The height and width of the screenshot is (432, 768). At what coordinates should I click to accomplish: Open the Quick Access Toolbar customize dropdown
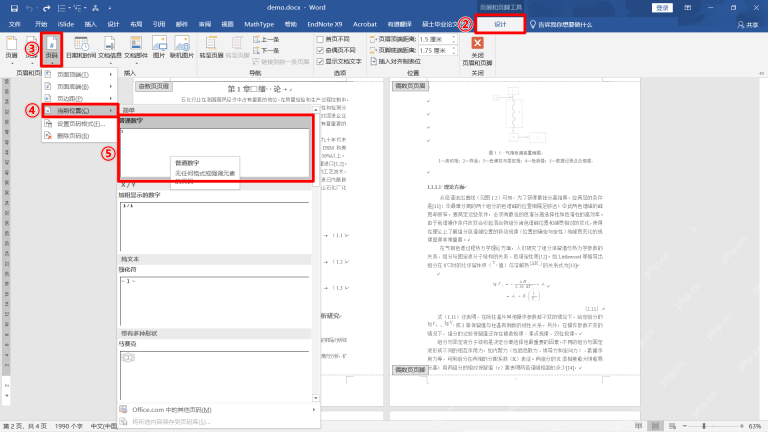pyautogui.click(x=110, y=8)
